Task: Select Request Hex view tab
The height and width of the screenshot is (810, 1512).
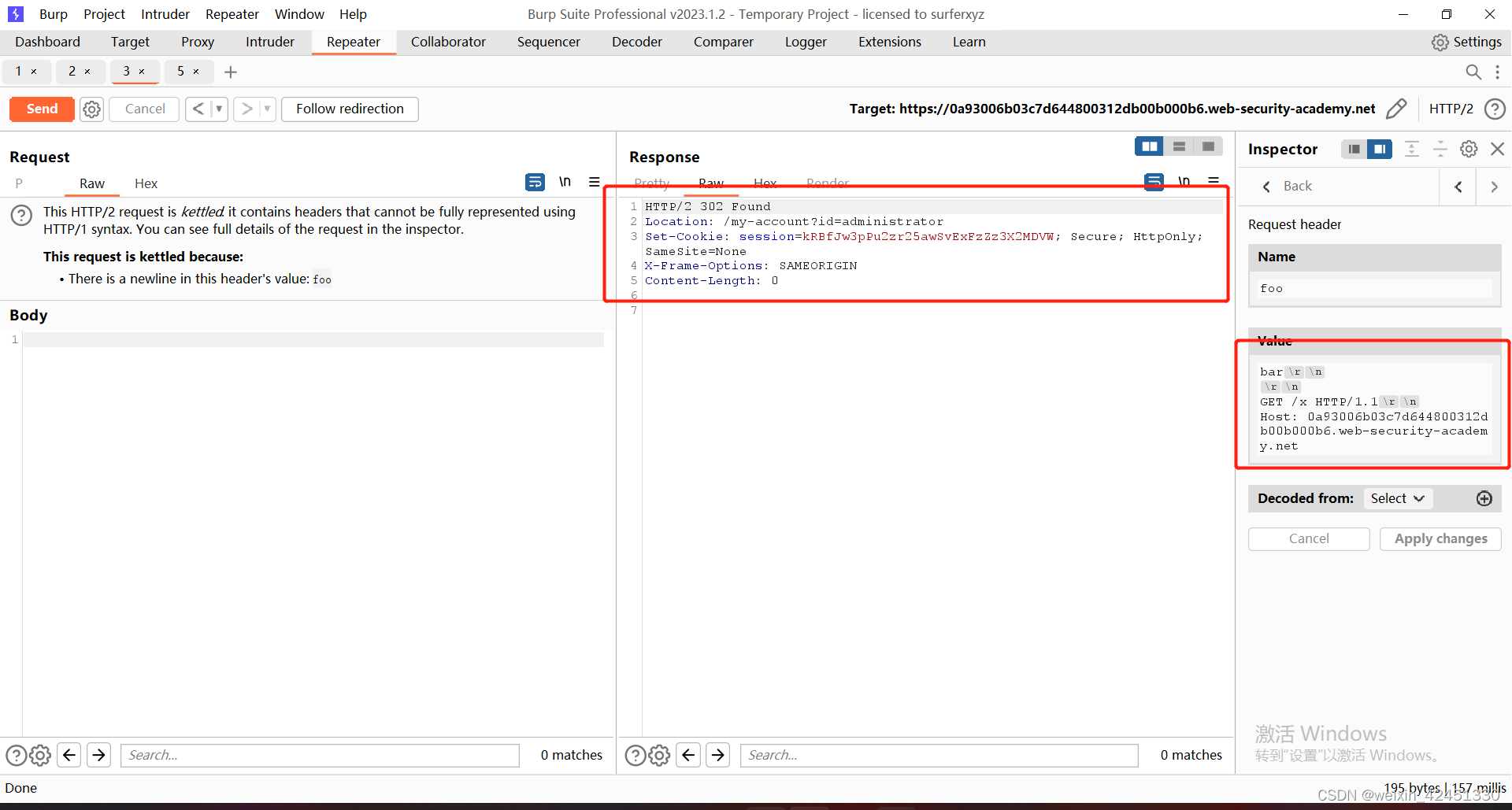Action: tap(146, 183)
